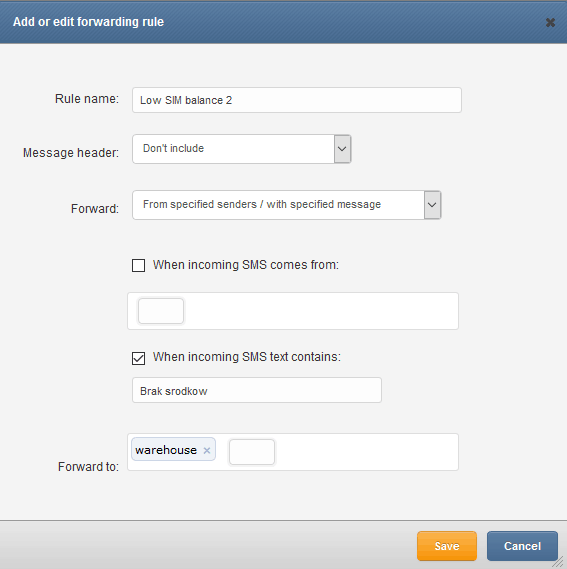Uncheck 'When incoming SMS text contains'
Image resolution: width=567 pixels, height=569 pixels.
click(x=138, y=358)
